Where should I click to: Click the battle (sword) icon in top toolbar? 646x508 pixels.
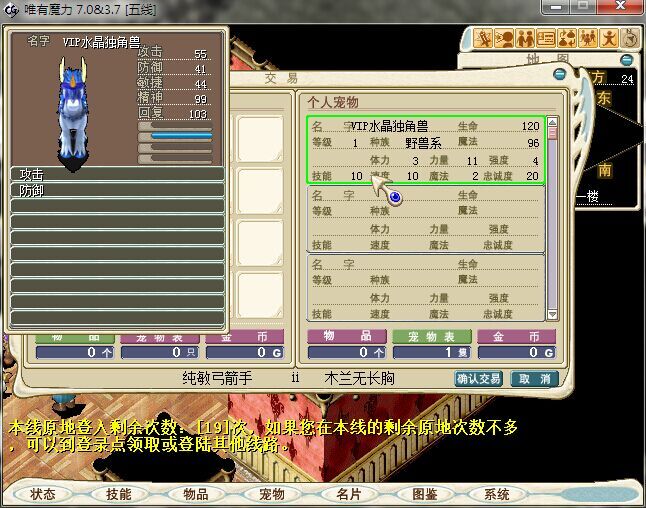pyautogui.click(x=484, y=39)
